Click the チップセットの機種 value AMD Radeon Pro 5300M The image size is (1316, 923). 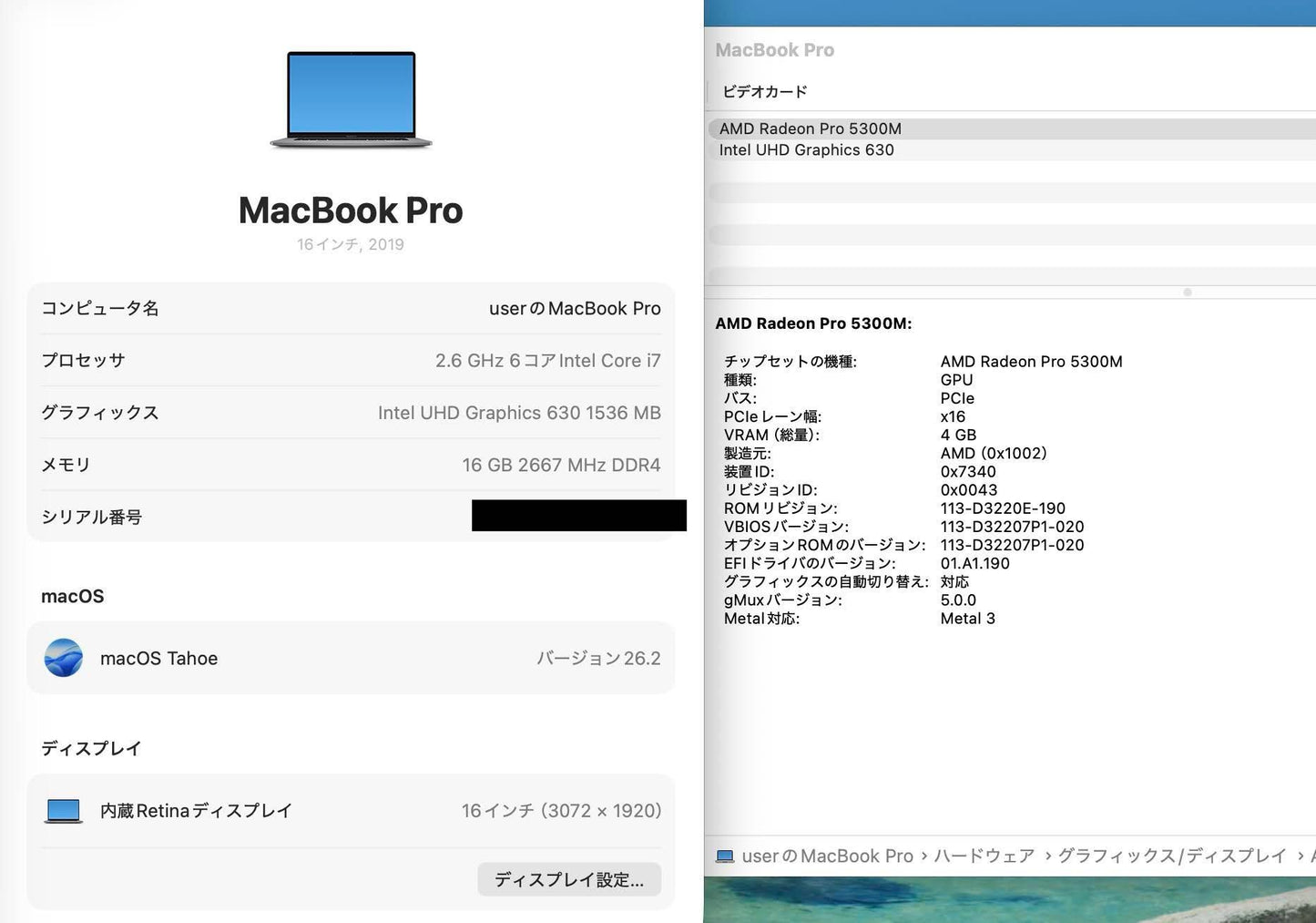(1031, 362)
